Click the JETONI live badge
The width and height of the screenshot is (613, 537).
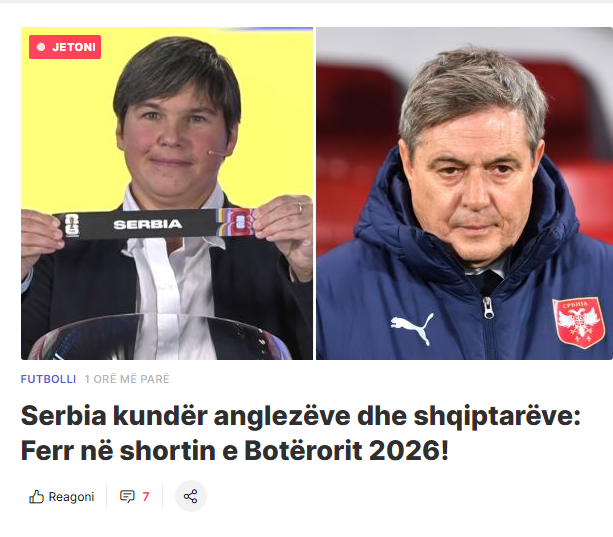(x=65, y=47)
